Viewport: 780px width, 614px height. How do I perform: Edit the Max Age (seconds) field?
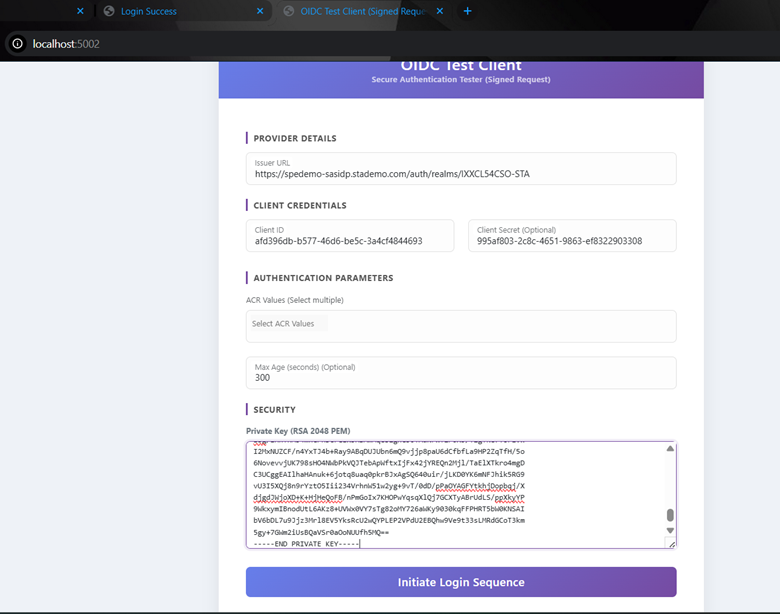point(461,373)
